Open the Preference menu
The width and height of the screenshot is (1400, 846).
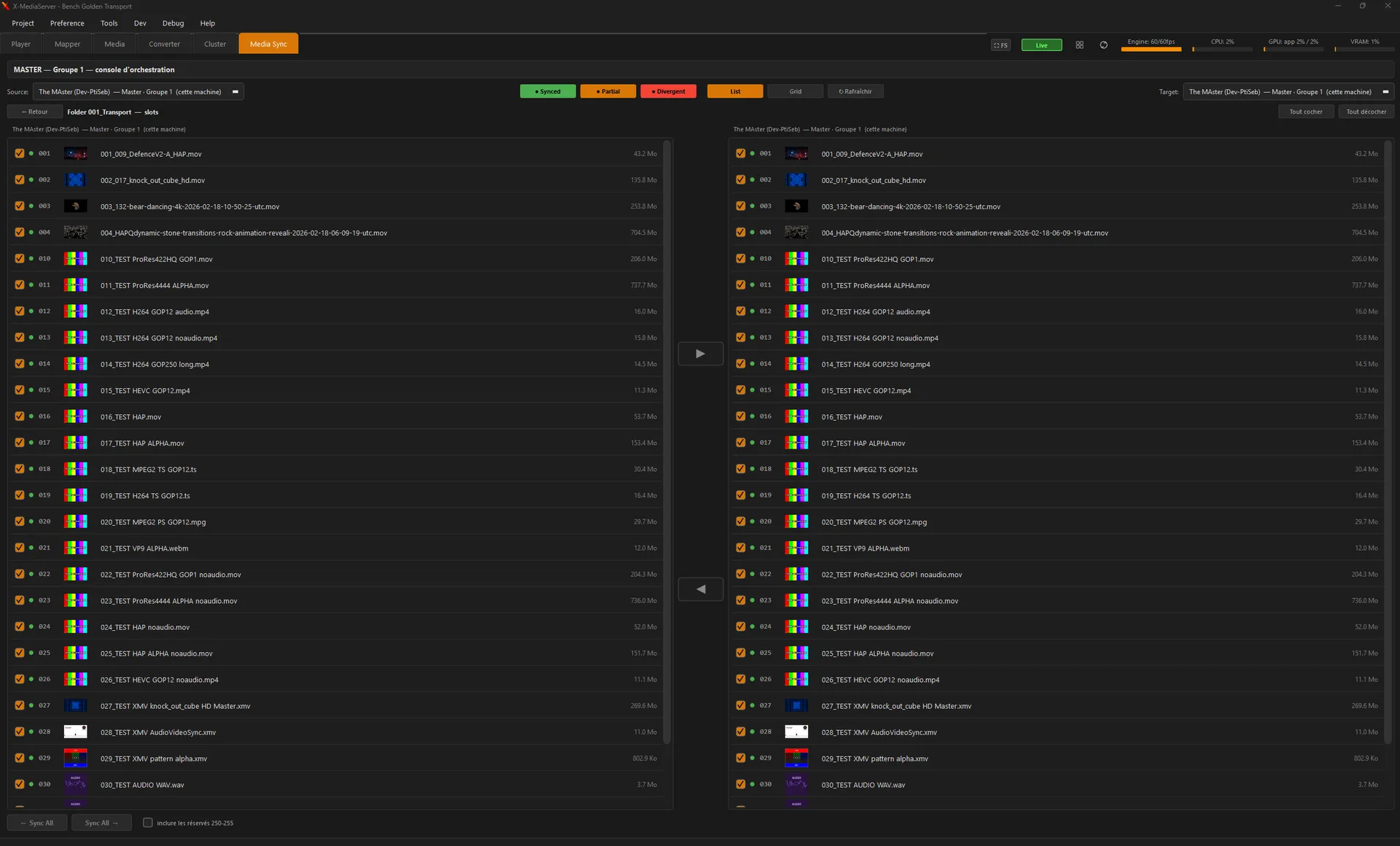[67, 23]
